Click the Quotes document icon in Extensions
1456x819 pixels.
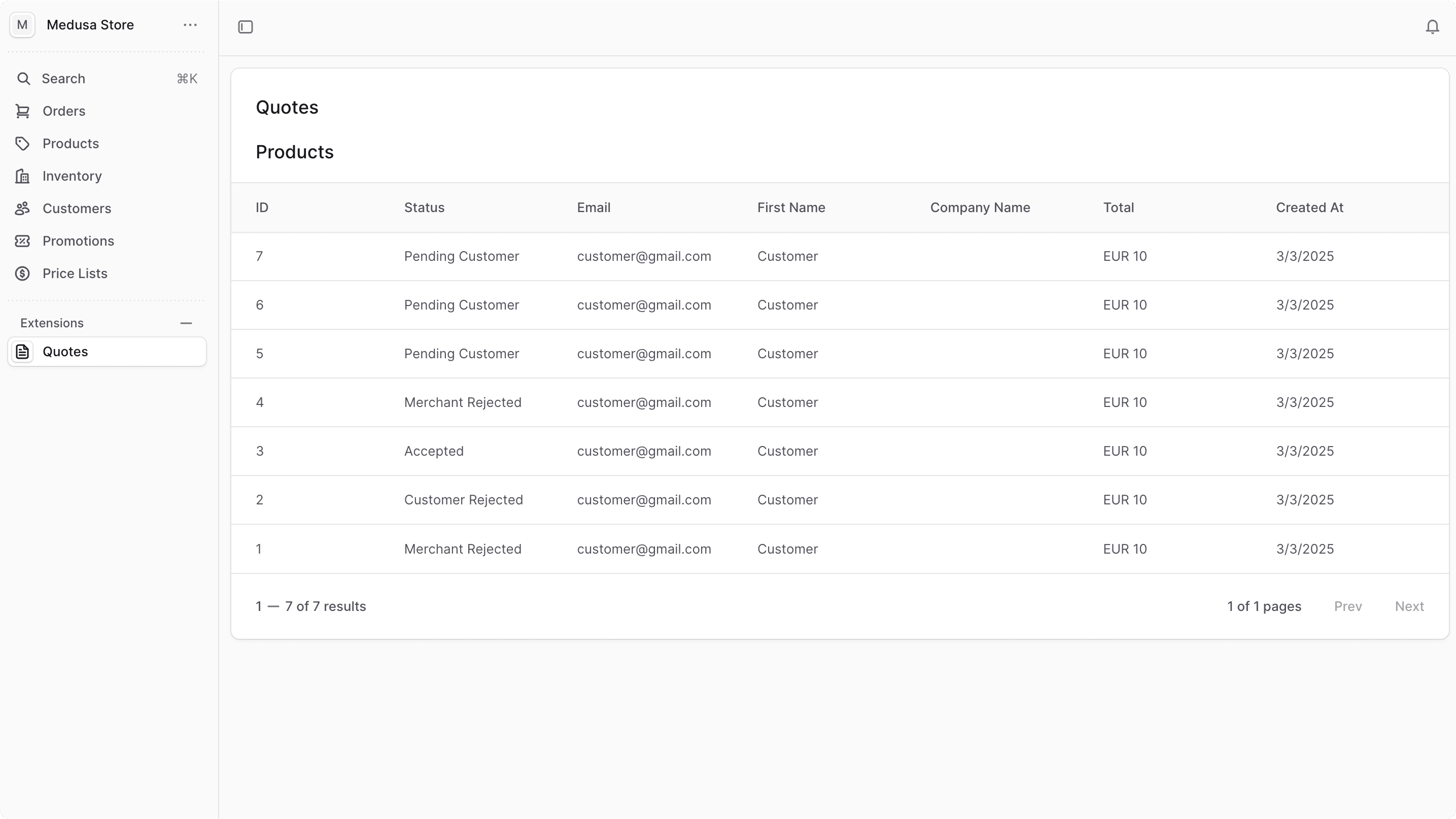pyautogui.click(x=23, y=351)
